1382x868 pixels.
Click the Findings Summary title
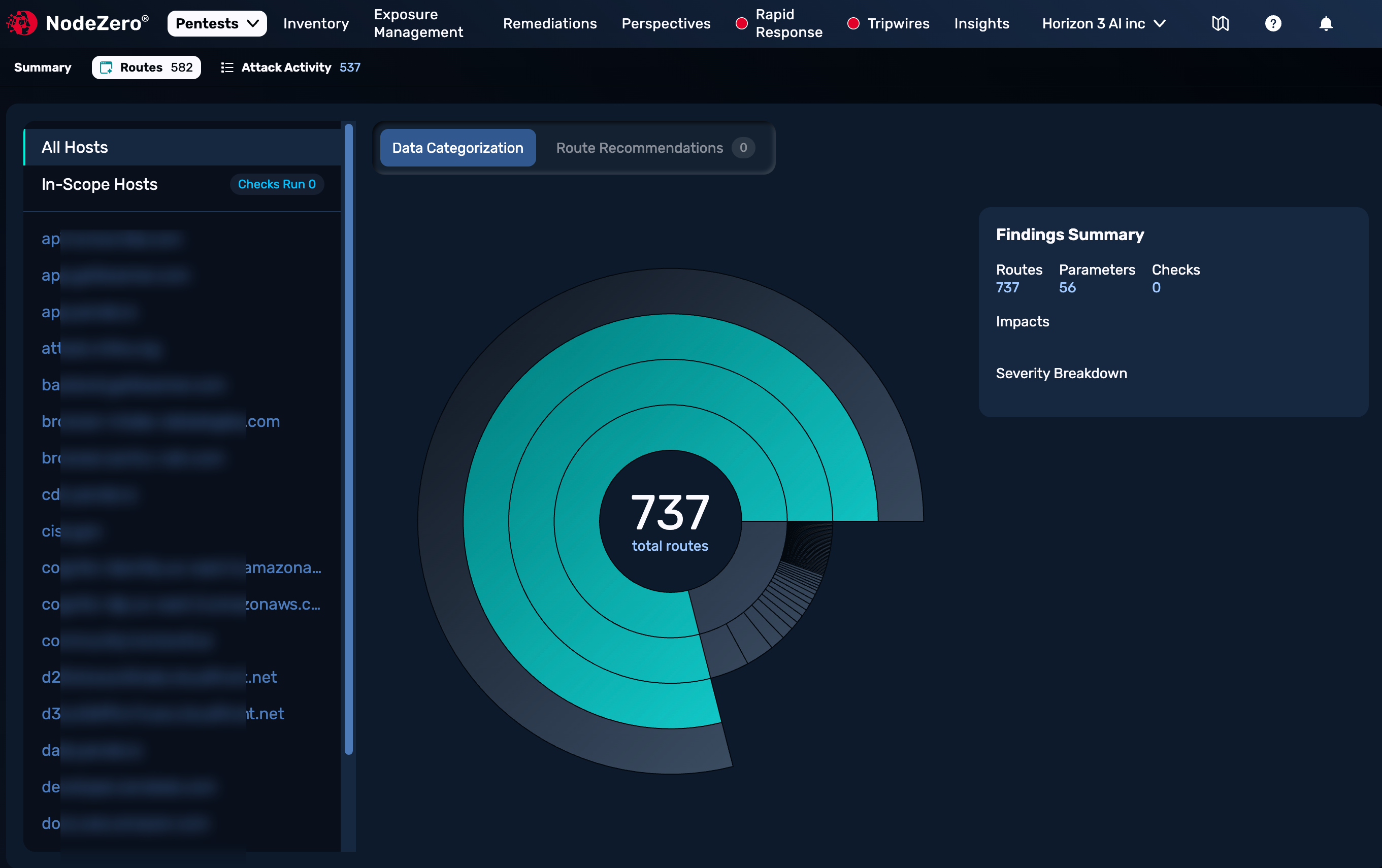pyautogui.click(x=1070, y=234)
